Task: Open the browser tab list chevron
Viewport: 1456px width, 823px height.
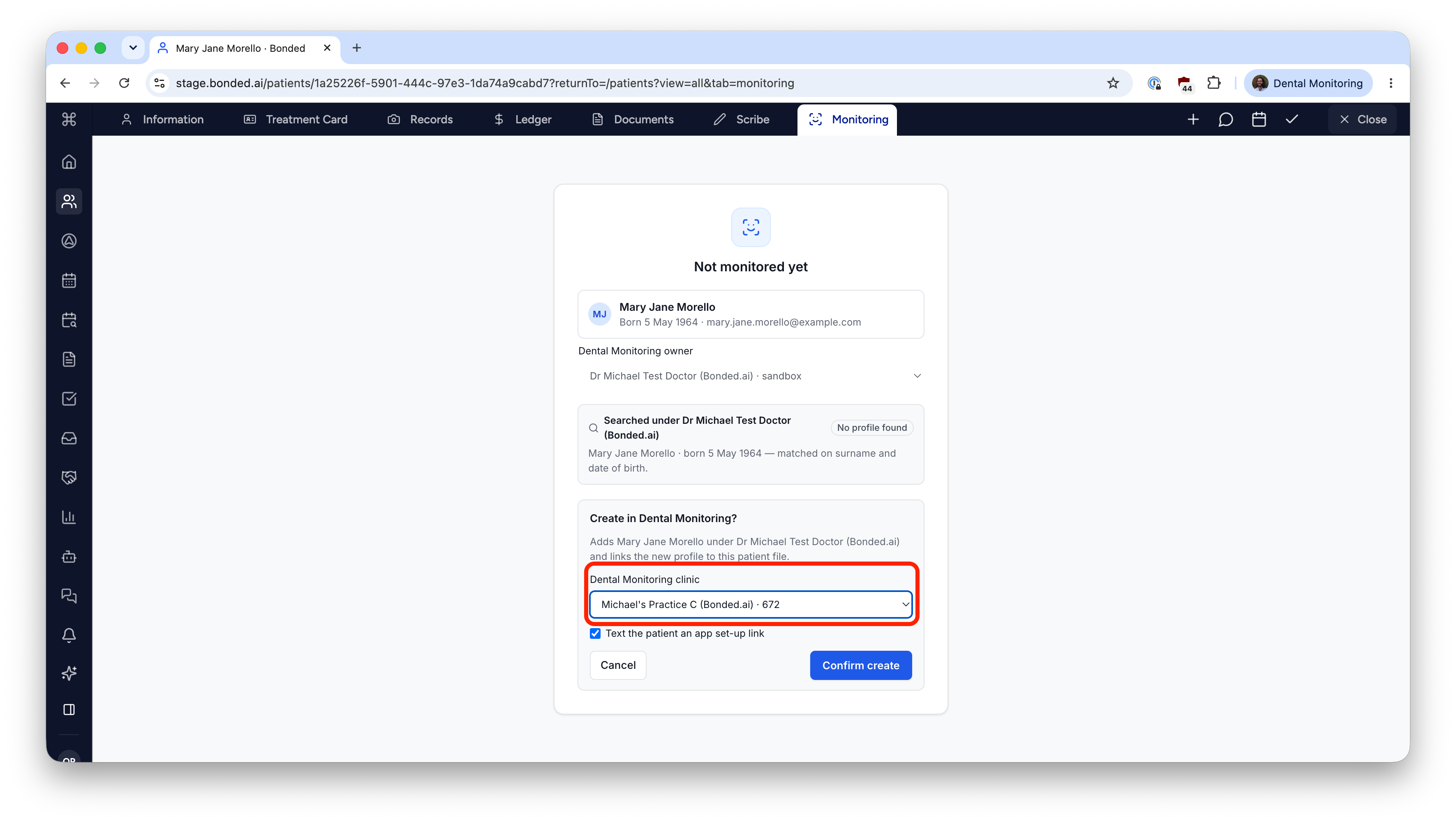Action: 133,48
